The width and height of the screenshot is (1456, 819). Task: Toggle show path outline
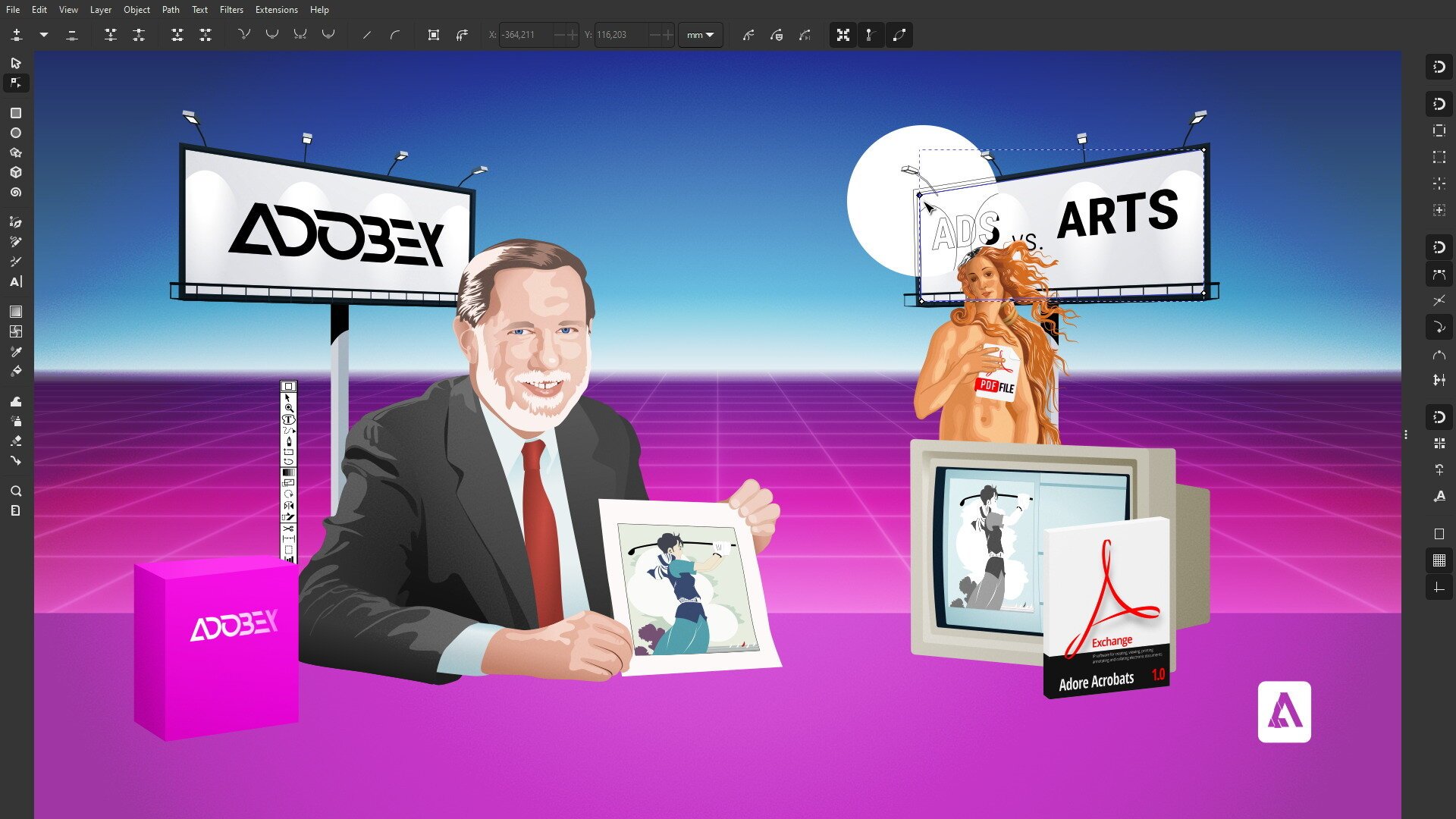tap(899, 35)
